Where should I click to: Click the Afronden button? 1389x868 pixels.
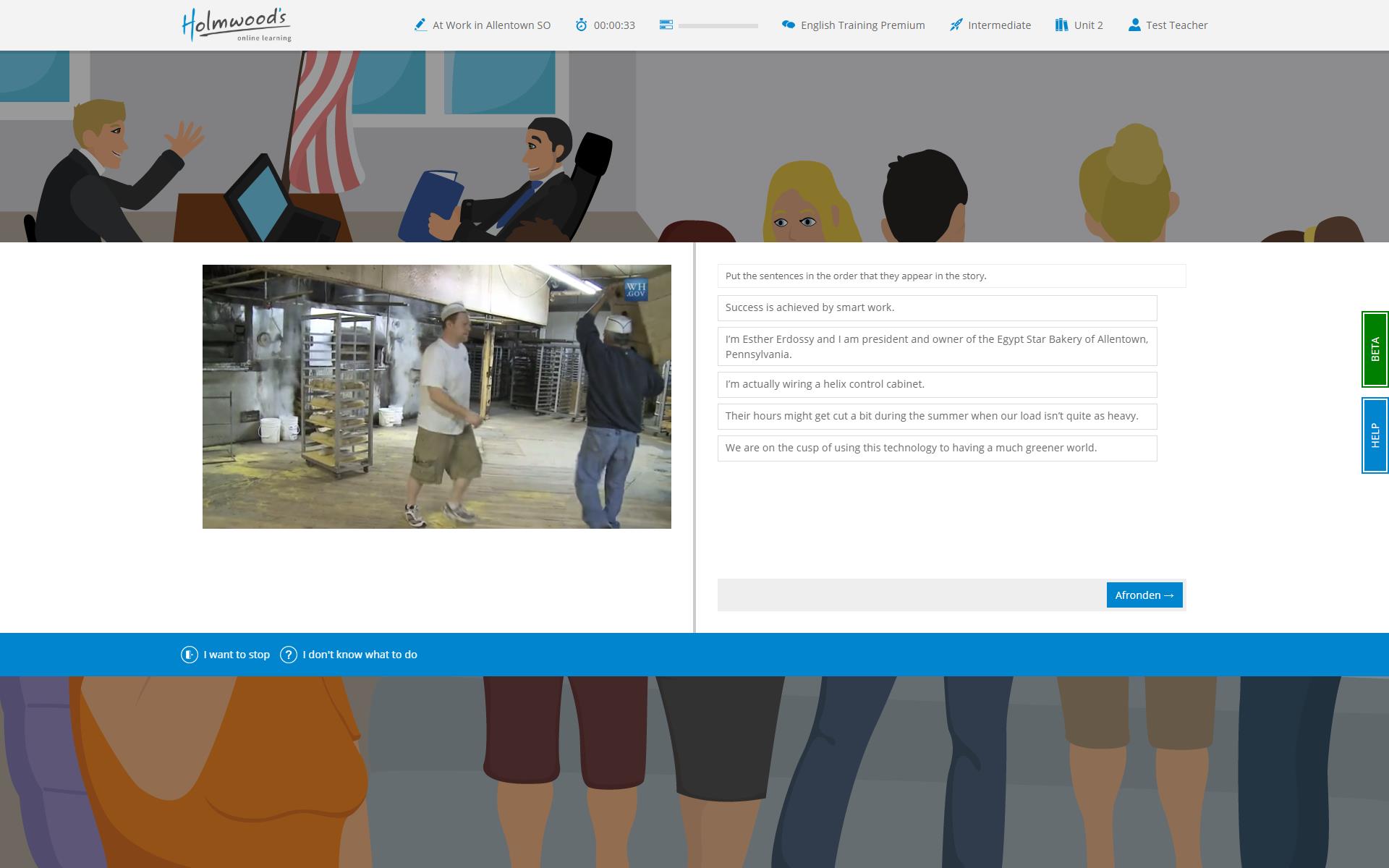1144,595
